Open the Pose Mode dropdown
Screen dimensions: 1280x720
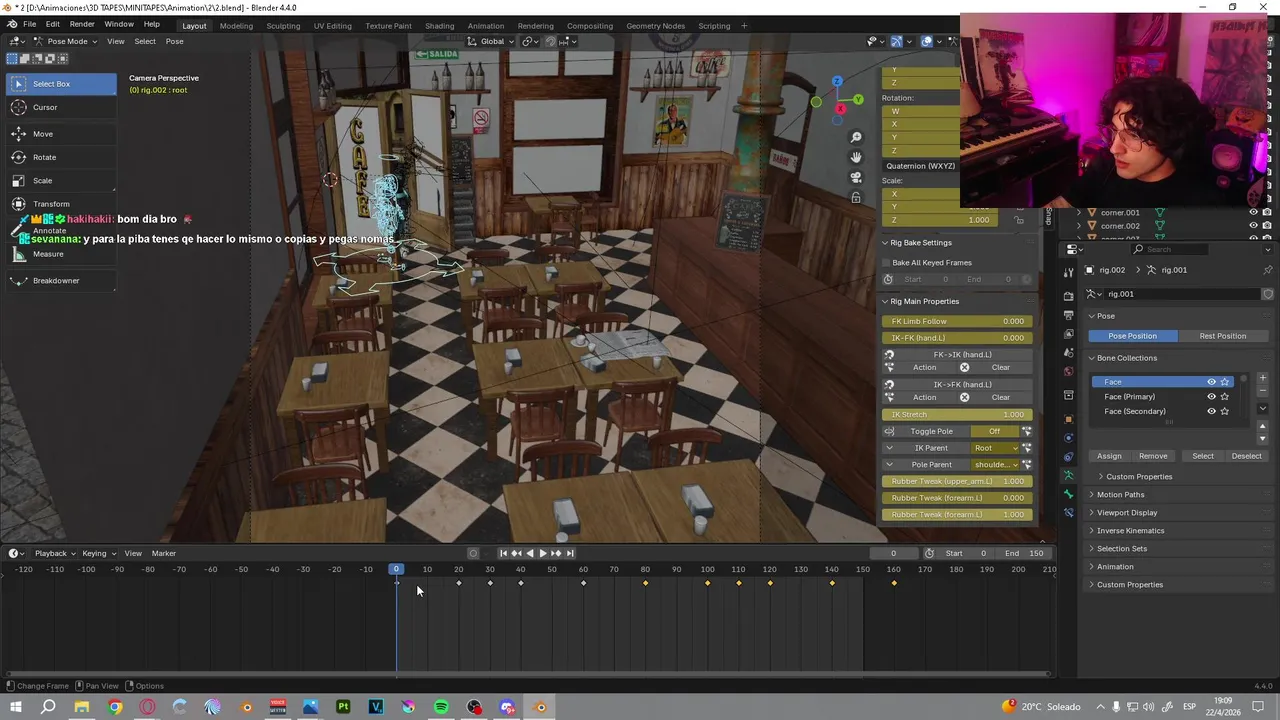tap(65, 41)
